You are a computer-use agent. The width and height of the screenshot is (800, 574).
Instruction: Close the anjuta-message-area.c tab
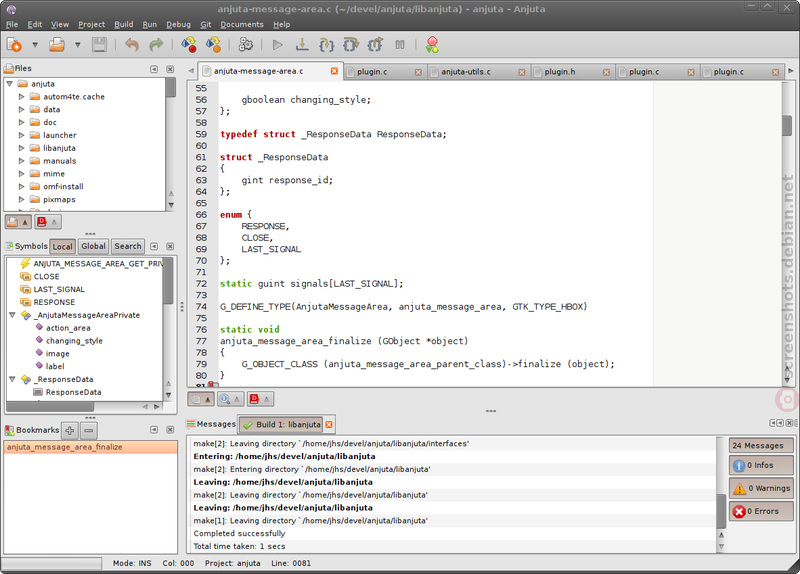(334, 71)
